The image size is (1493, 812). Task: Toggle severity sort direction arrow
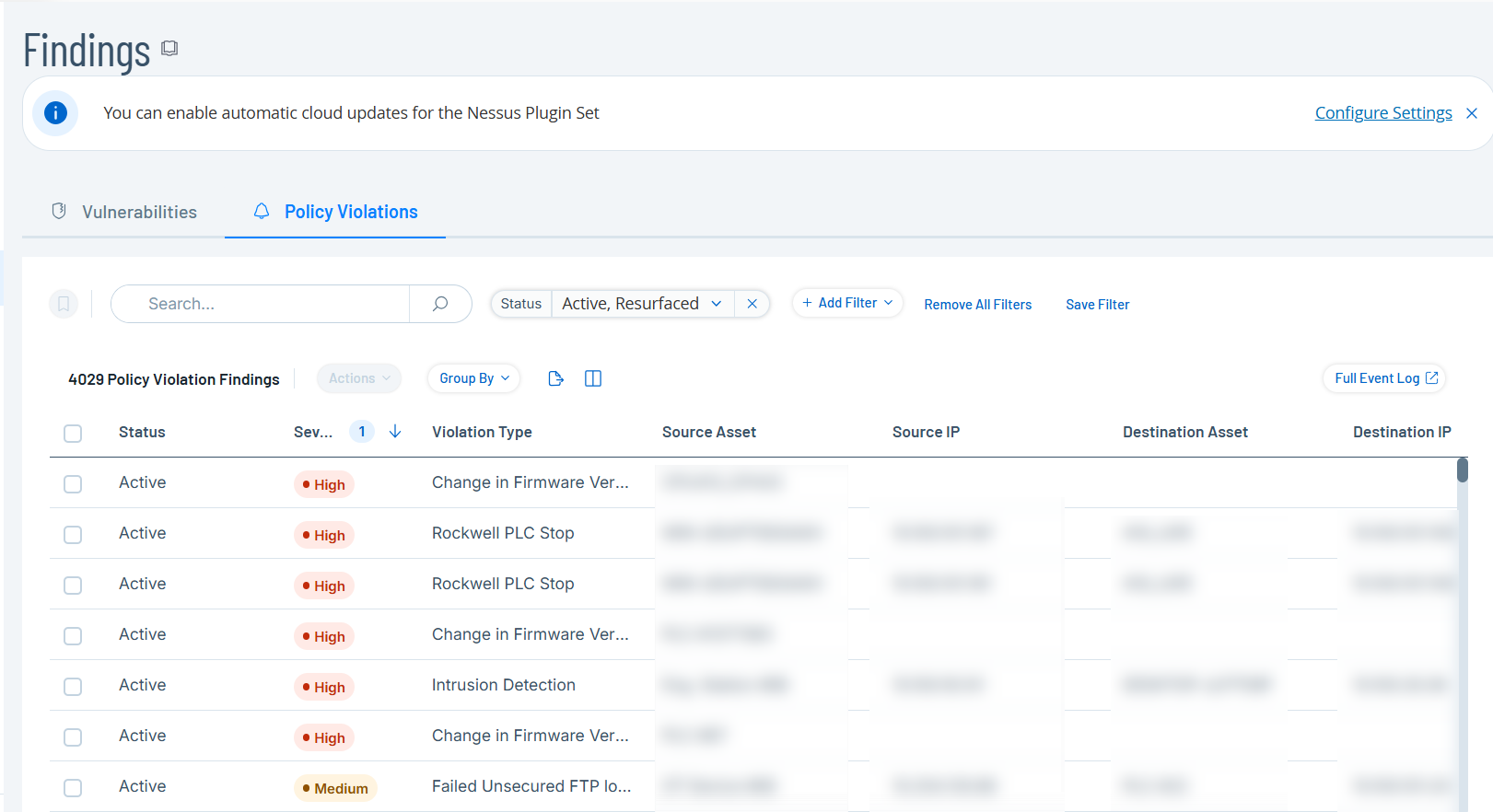[395, 432]
